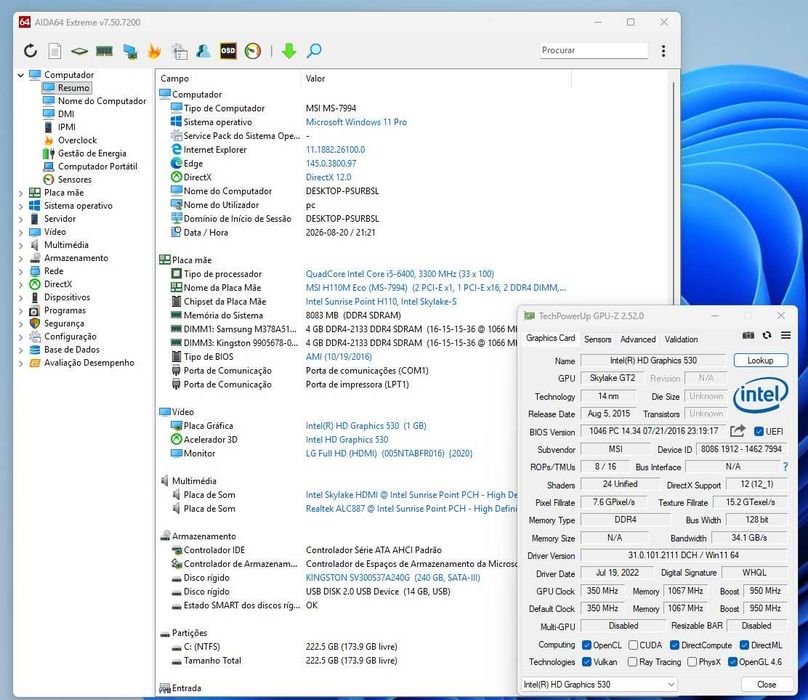This screenshot has height=700, width=808.
Task: Expand the Placa mãe tree node
Action: tap(21, 193)
